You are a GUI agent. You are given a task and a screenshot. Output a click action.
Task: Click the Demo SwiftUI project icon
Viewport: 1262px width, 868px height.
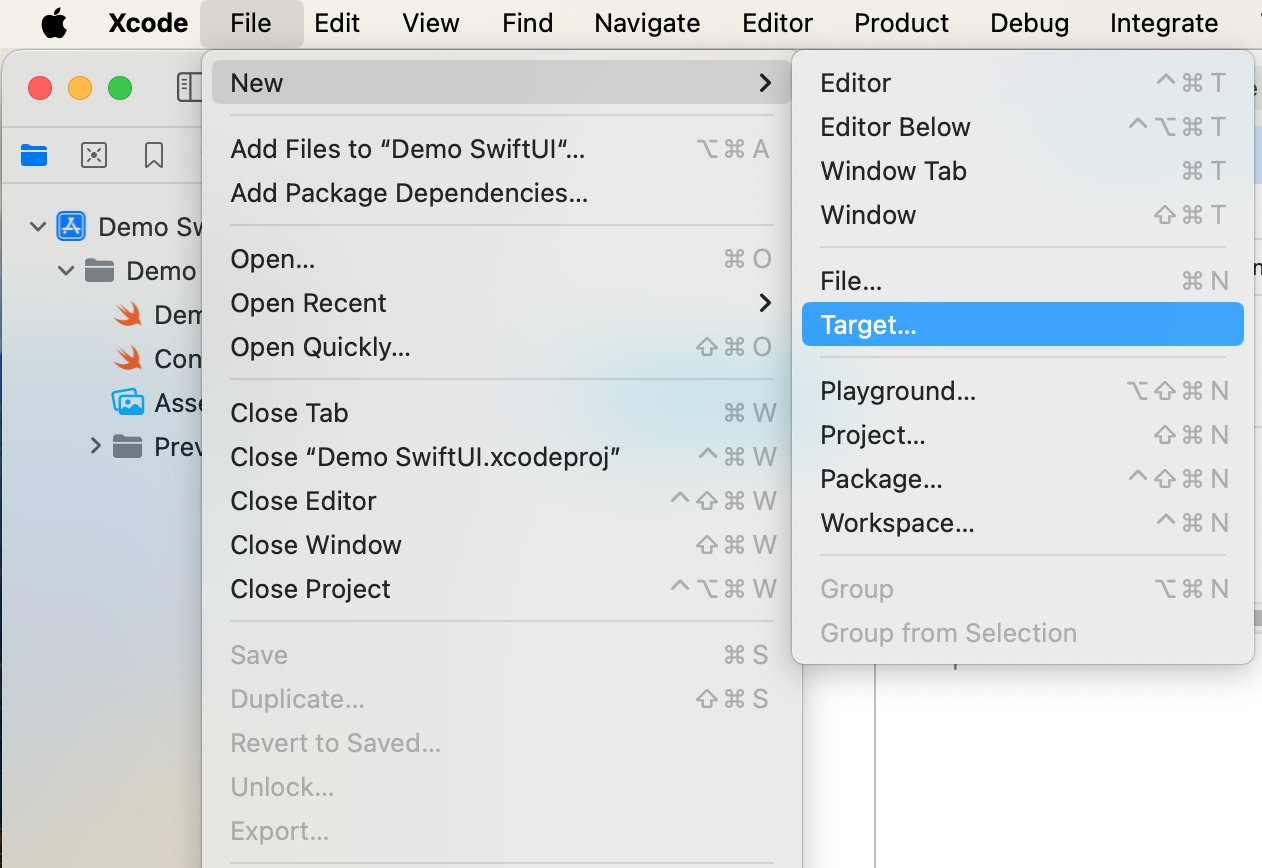[x=71, y=227]
